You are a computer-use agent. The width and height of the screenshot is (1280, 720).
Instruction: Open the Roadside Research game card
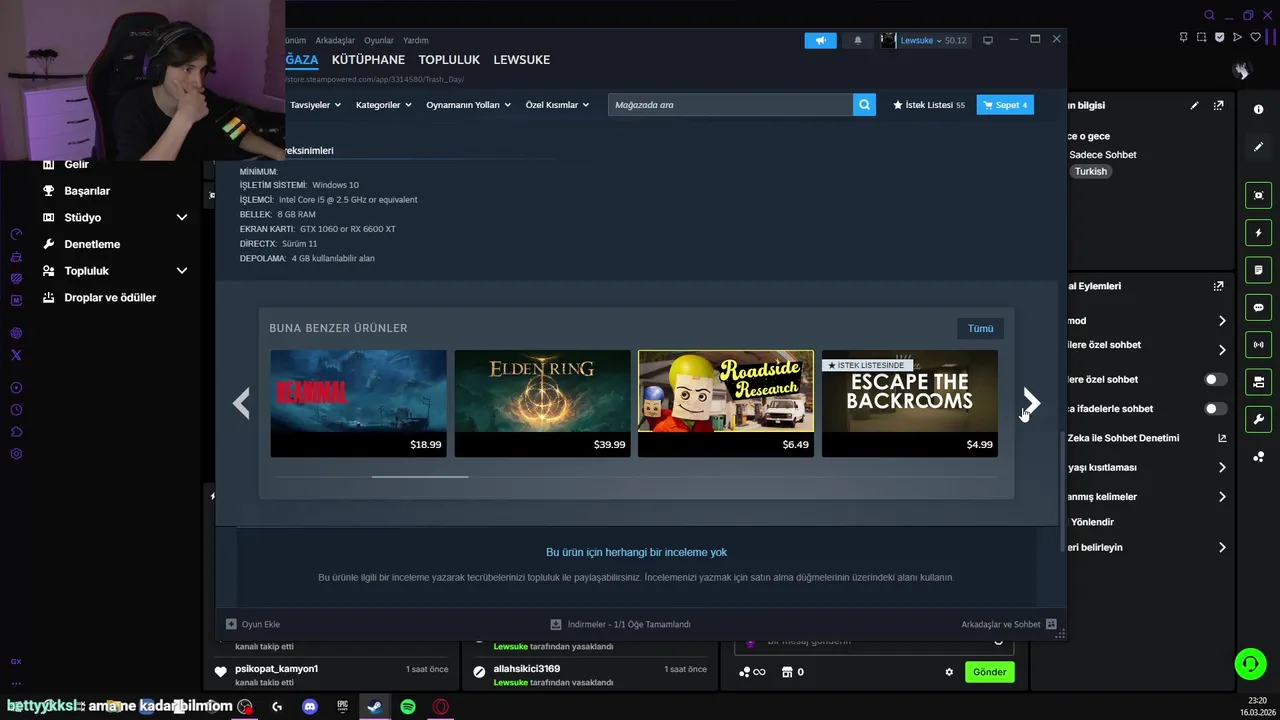click(726, 403)
